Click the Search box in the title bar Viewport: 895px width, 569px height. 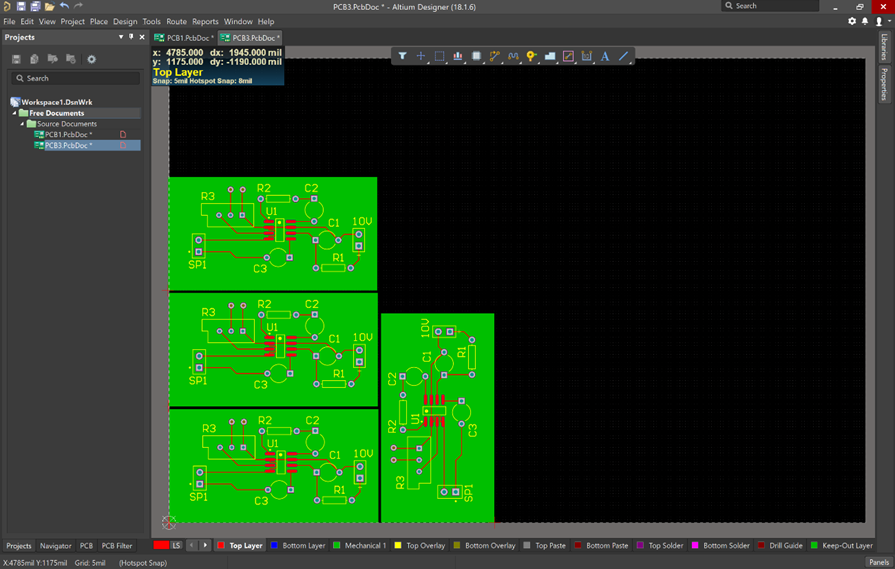click(771, 6)
